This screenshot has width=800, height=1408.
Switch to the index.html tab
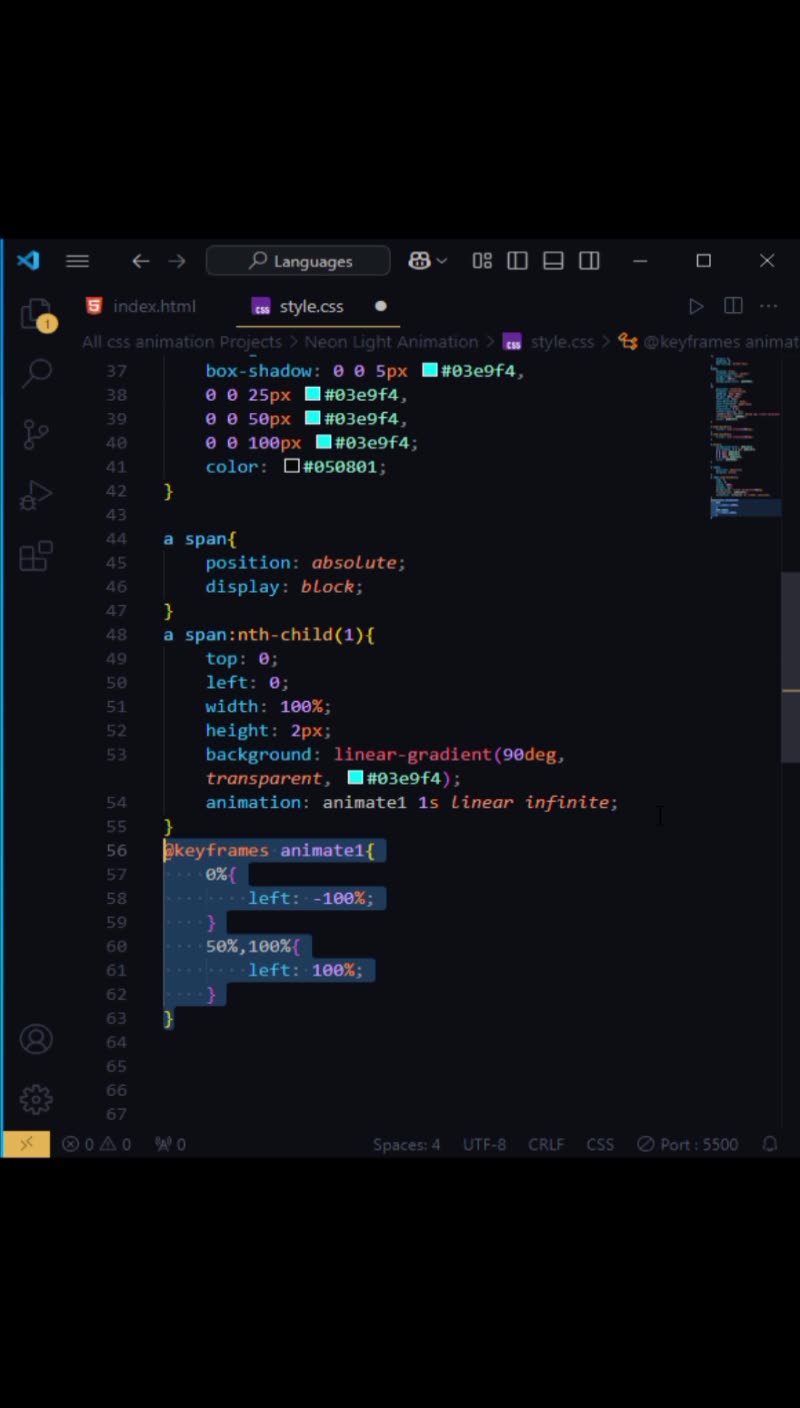(141, 306)
